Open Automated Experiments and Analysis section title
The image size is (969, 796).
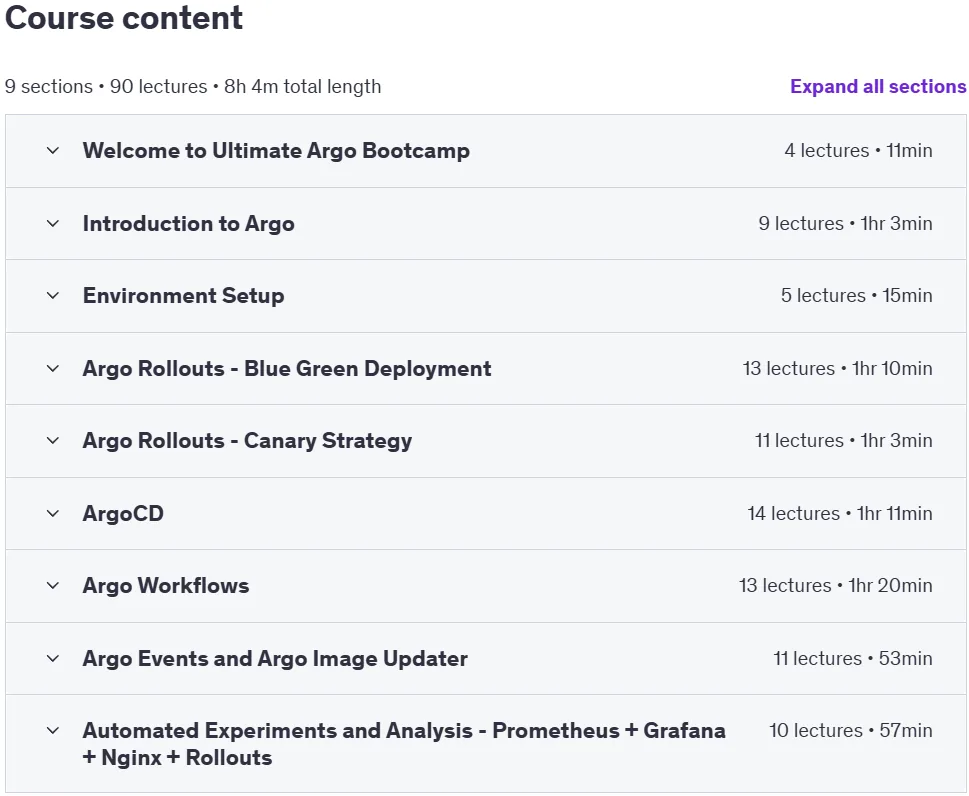pyautogui.click(x=404, y=743)
